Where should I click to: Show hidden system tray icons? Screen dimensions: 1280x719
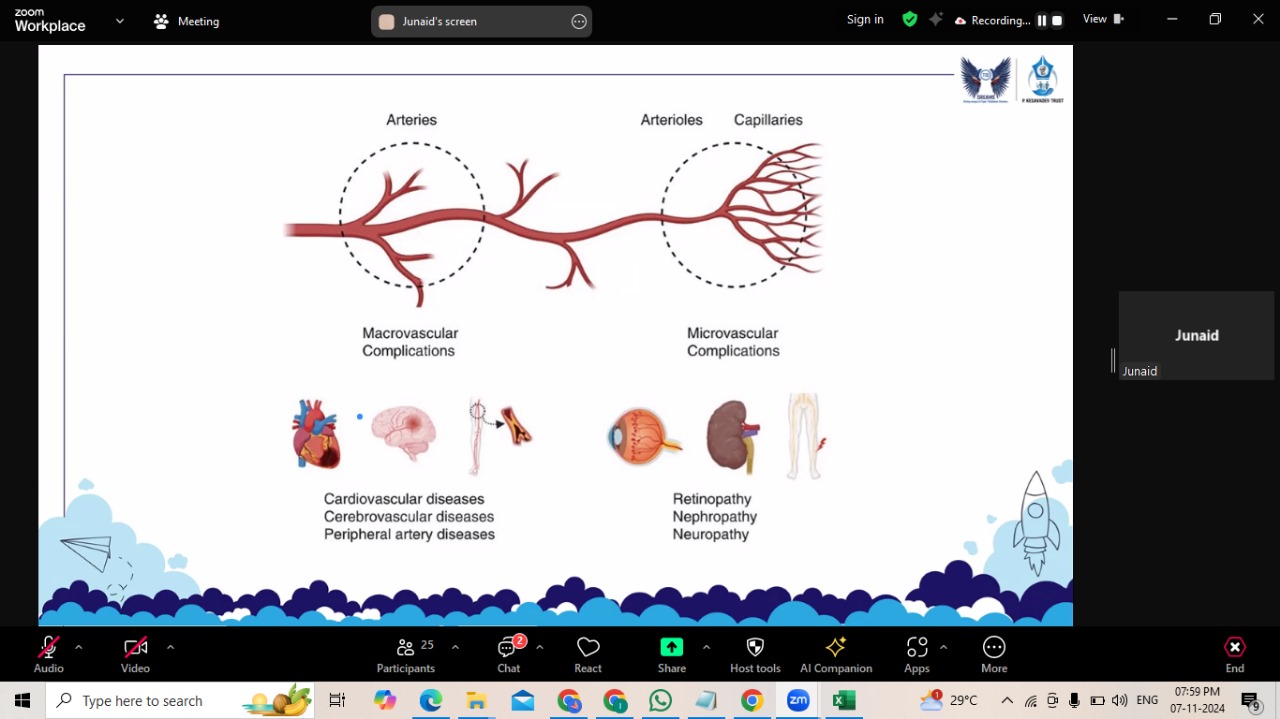tap(1007, 700)
